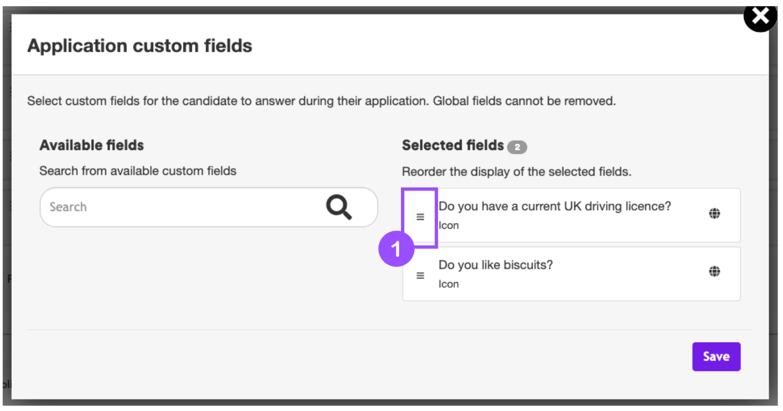Screen dimensions: 783x411
Task: Click the 'Application custom fields' dialog title
Action: [140, 46]
